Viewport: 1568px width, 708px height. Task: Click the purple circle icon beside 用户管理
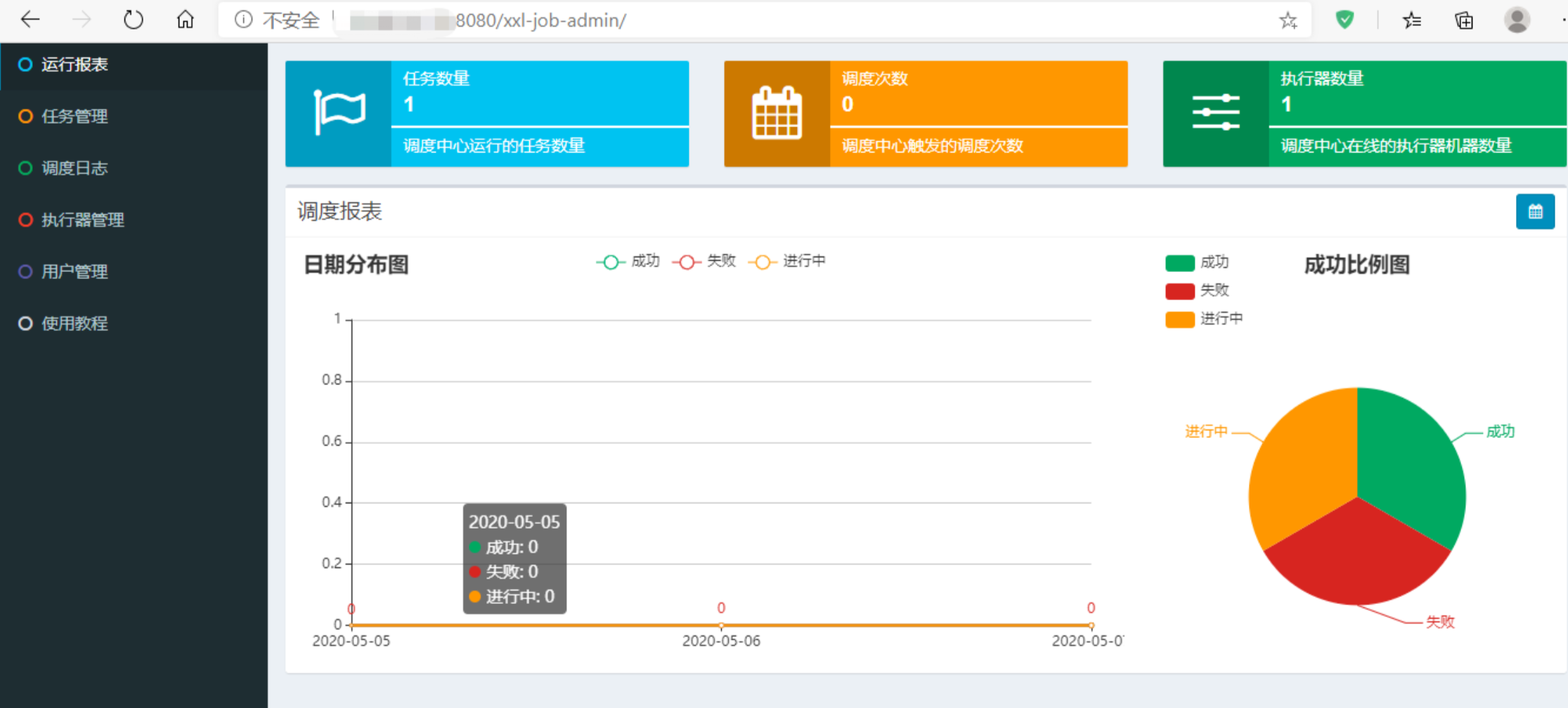(25, 271)
